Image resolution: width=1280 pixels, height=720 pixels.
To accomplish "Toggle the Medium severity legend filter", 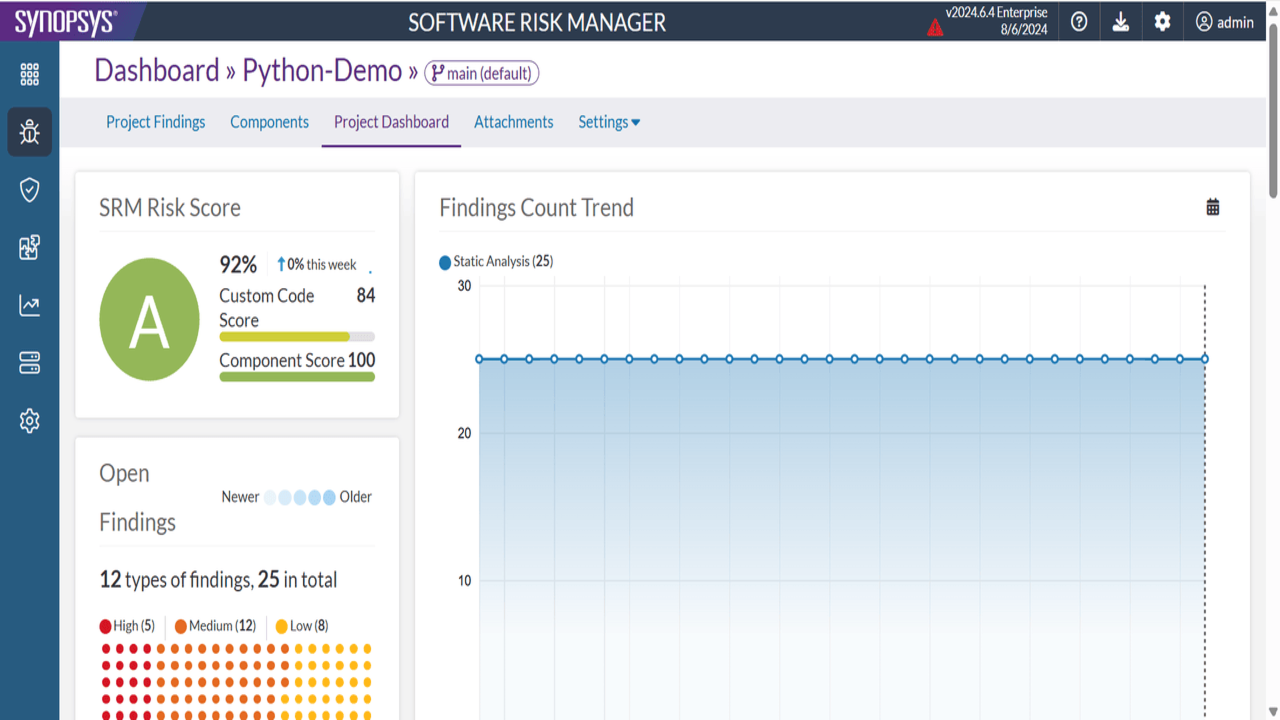I will (215, 626).
